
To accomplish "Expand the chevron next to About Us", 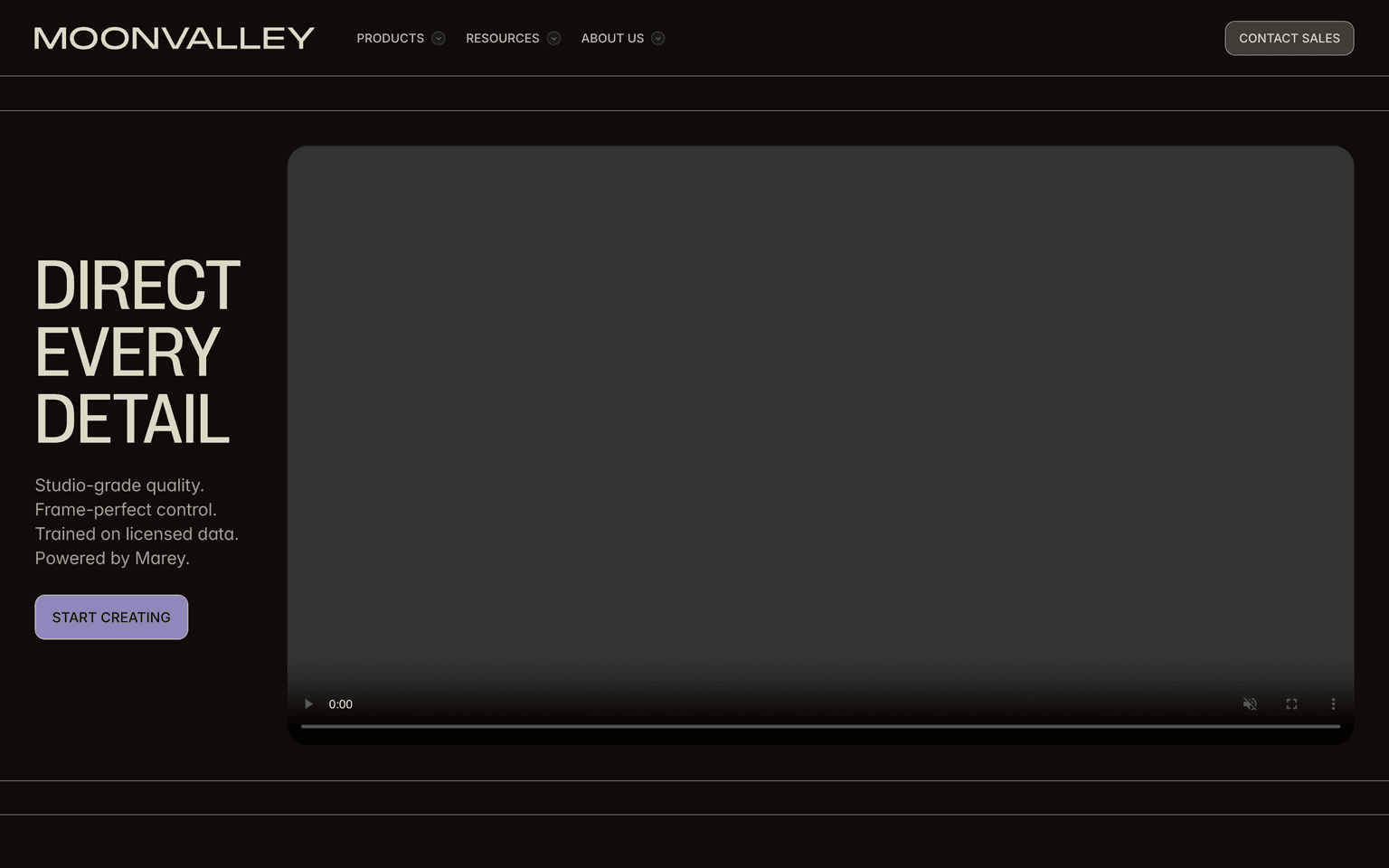I will (658, 38).
